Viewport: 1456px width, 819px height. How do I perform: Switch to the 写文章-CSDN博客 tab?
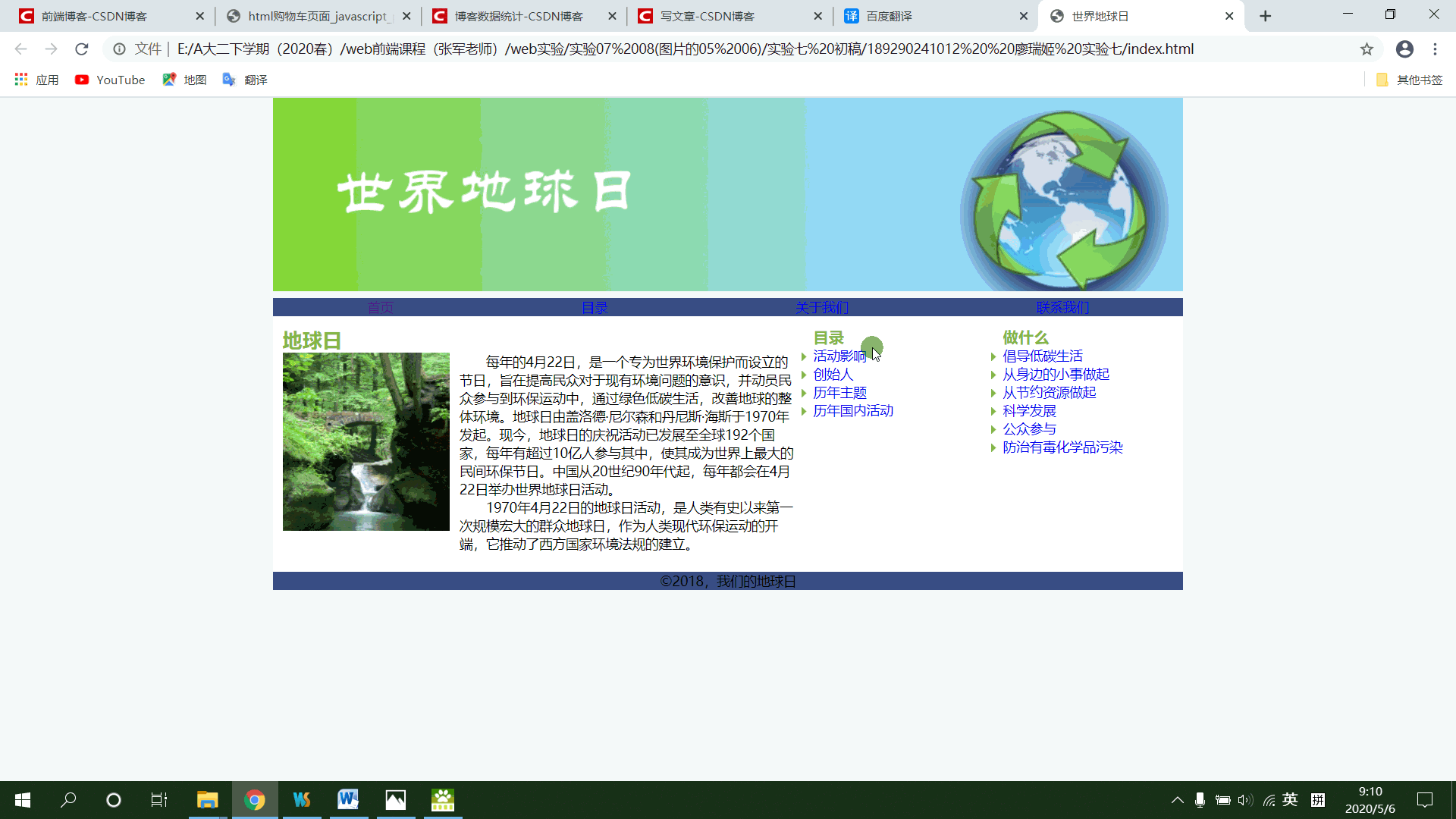tap(707, 16)
